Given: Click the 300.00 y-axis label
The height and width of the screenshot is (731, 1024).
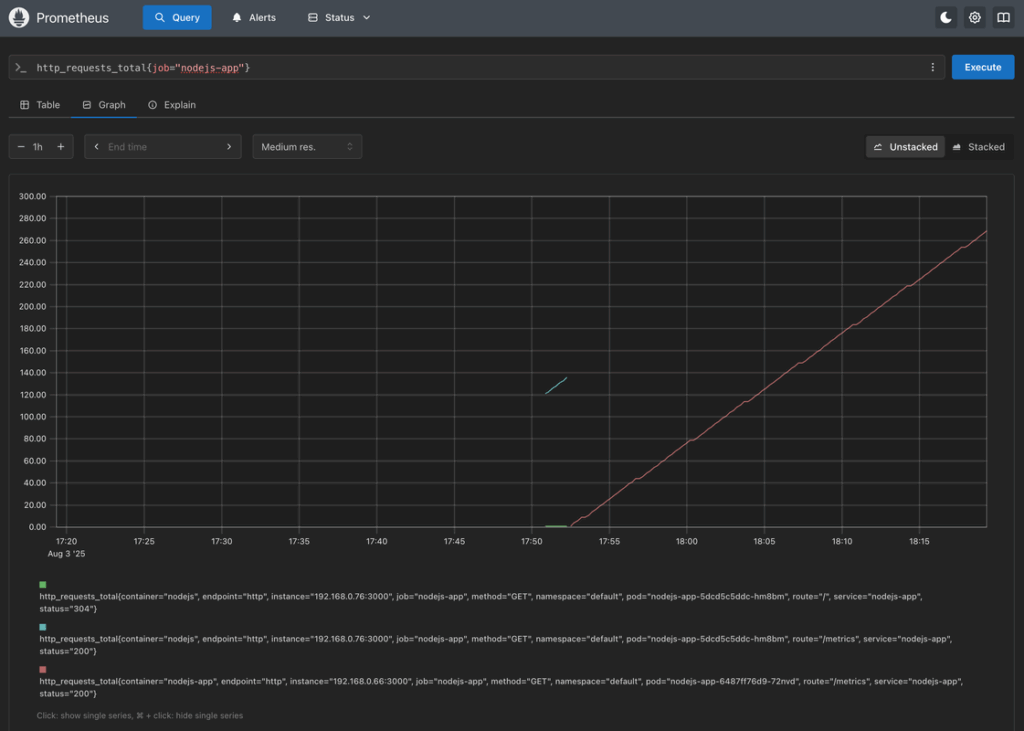Looking at the screenshot, I should 33,196.
